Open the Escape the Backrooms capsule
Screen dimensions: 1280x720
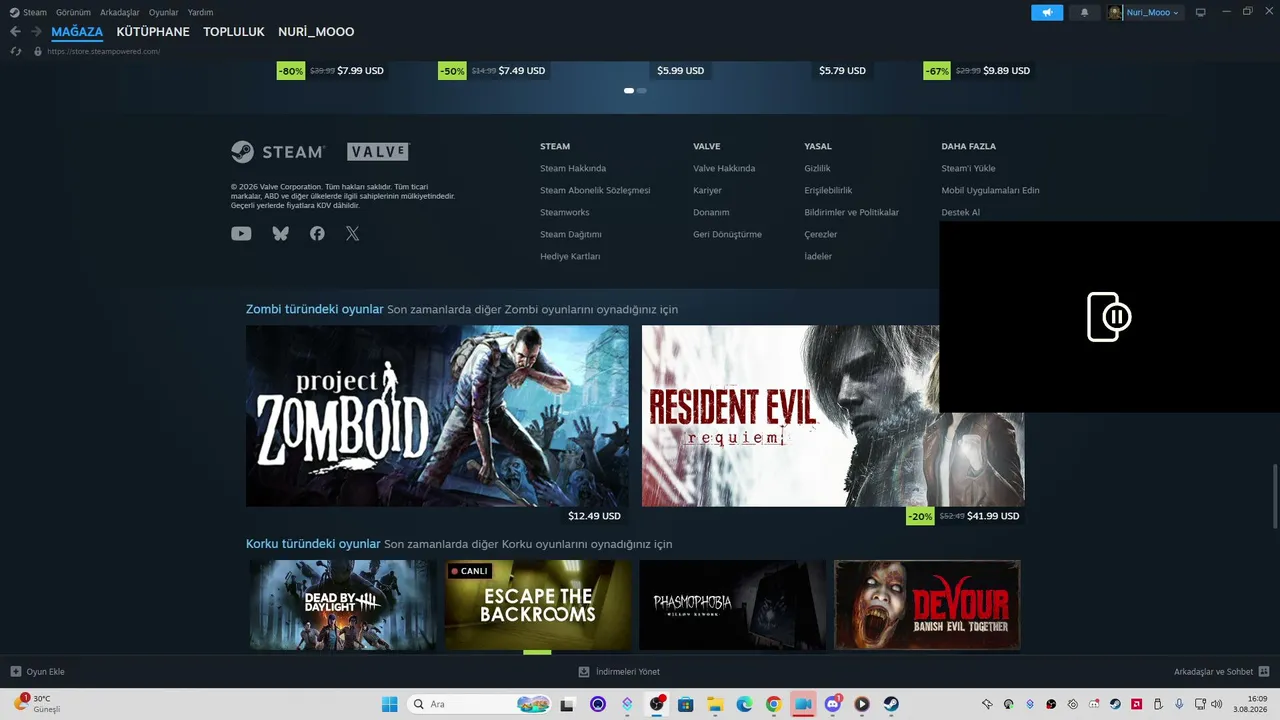click(537, 605)
